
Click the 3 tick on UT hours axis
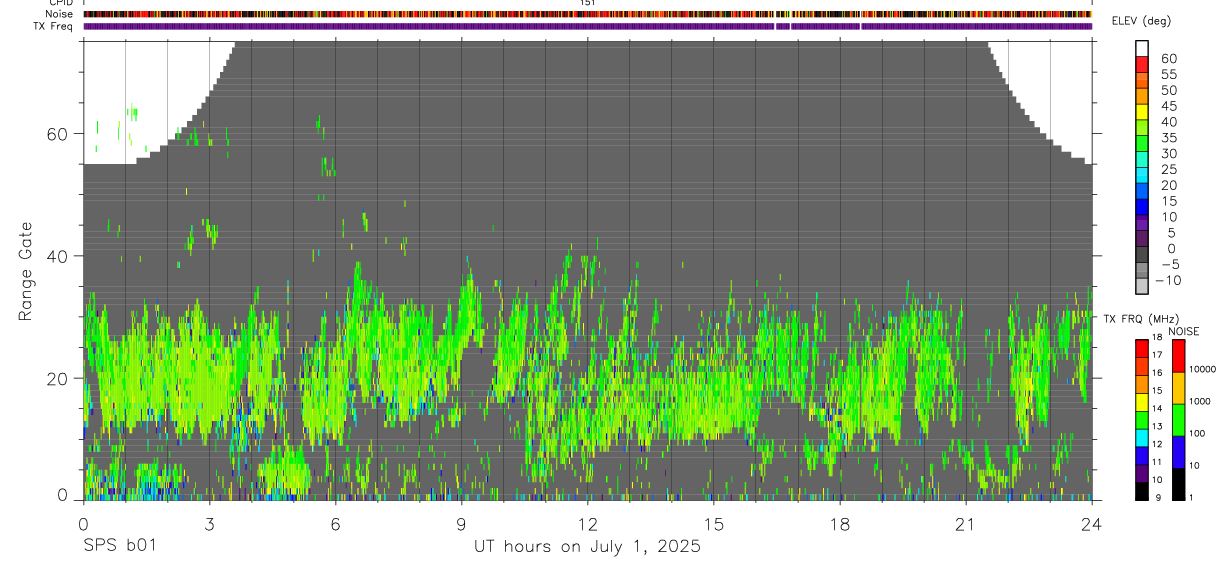209,524
